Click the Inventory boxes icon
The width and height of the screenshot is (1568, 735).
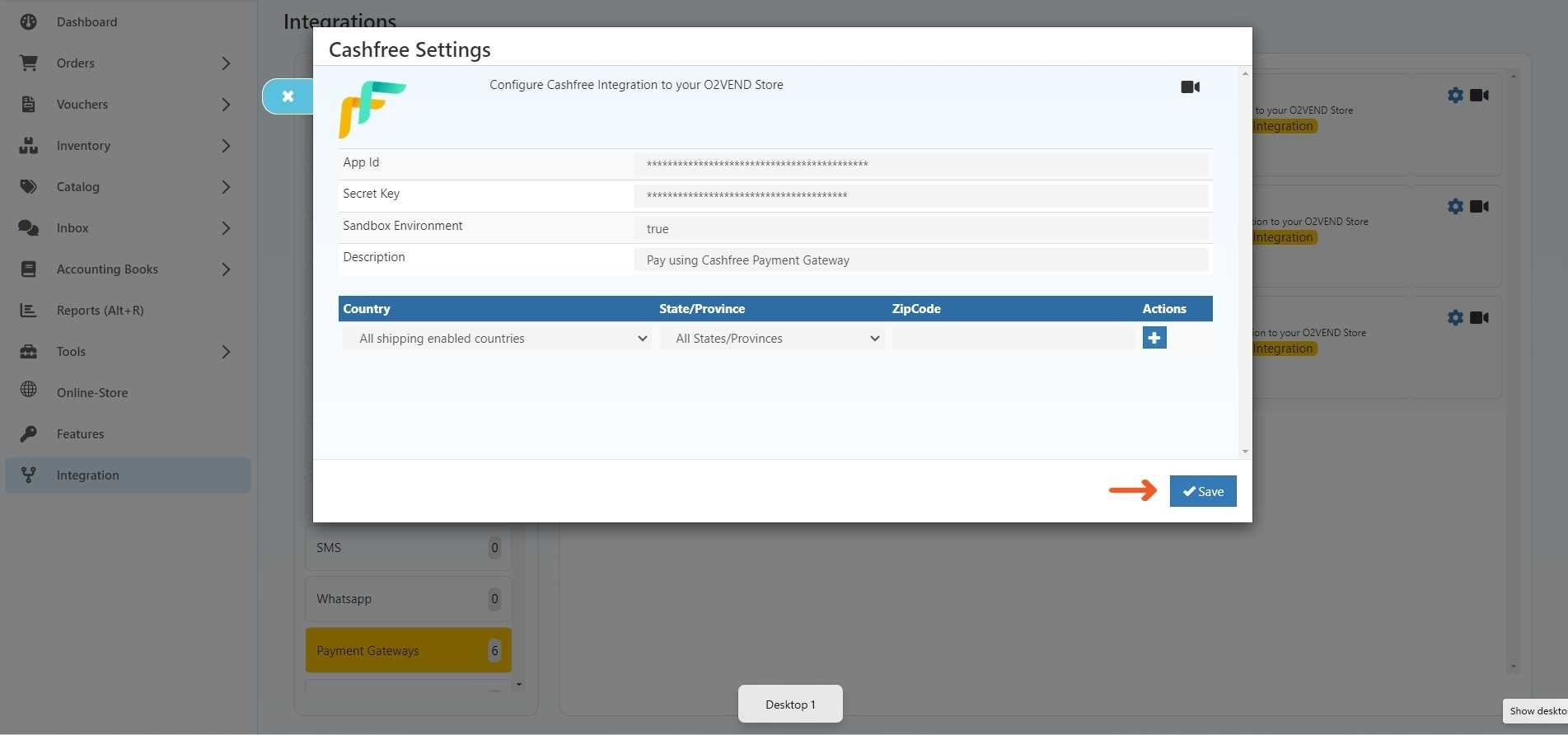28,145
